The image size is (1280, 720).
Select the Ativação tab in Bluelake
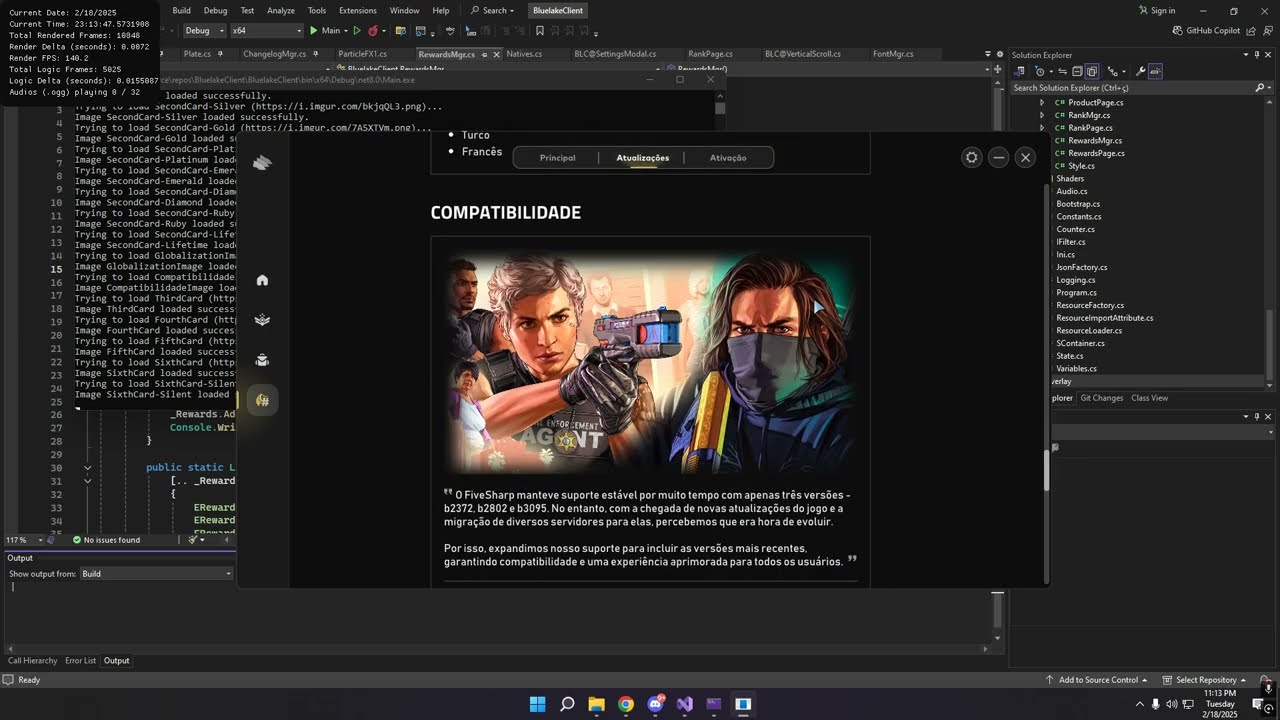728,158
